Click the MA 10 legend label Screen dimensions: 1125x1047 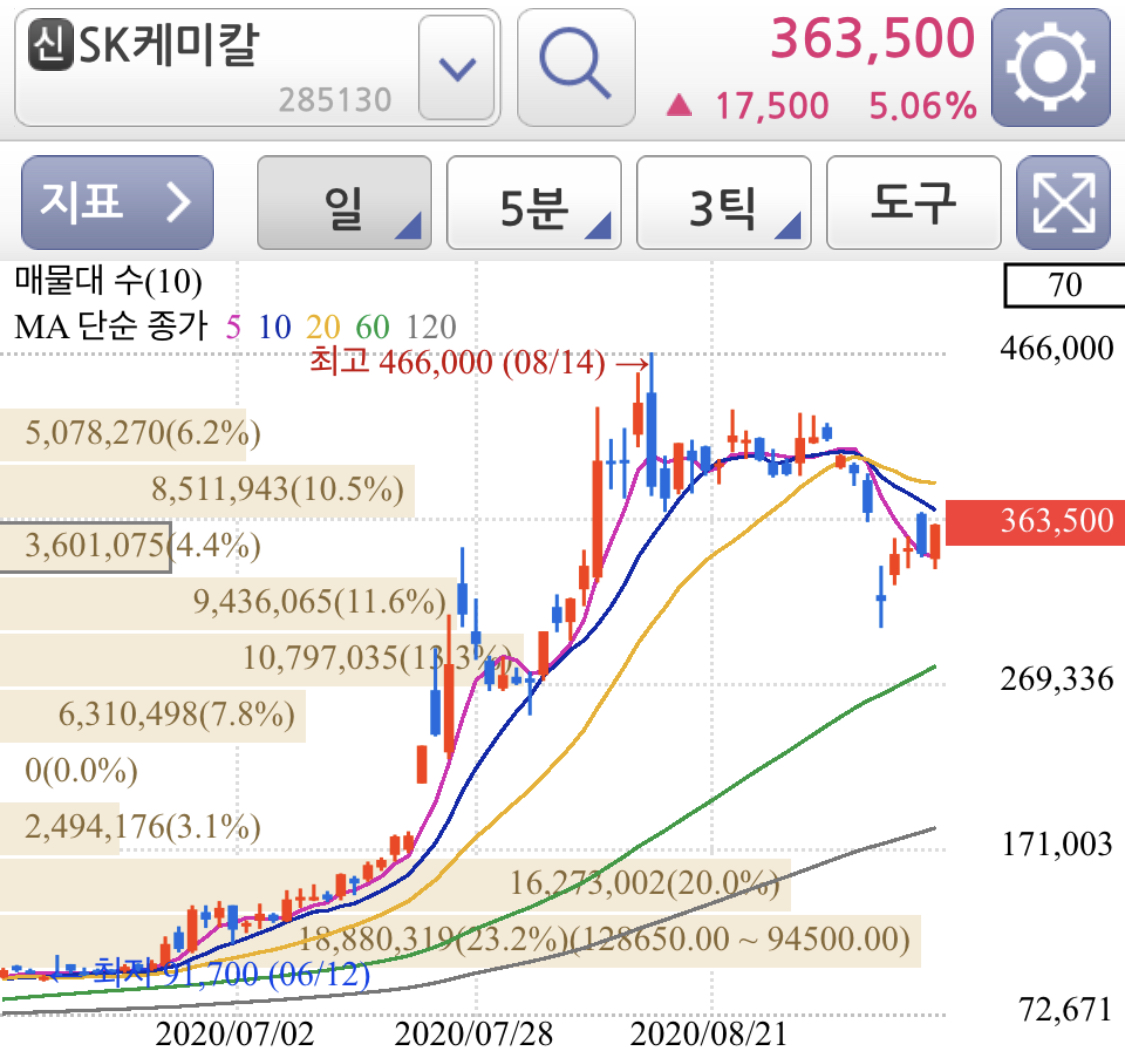click(x=275, y=328)
